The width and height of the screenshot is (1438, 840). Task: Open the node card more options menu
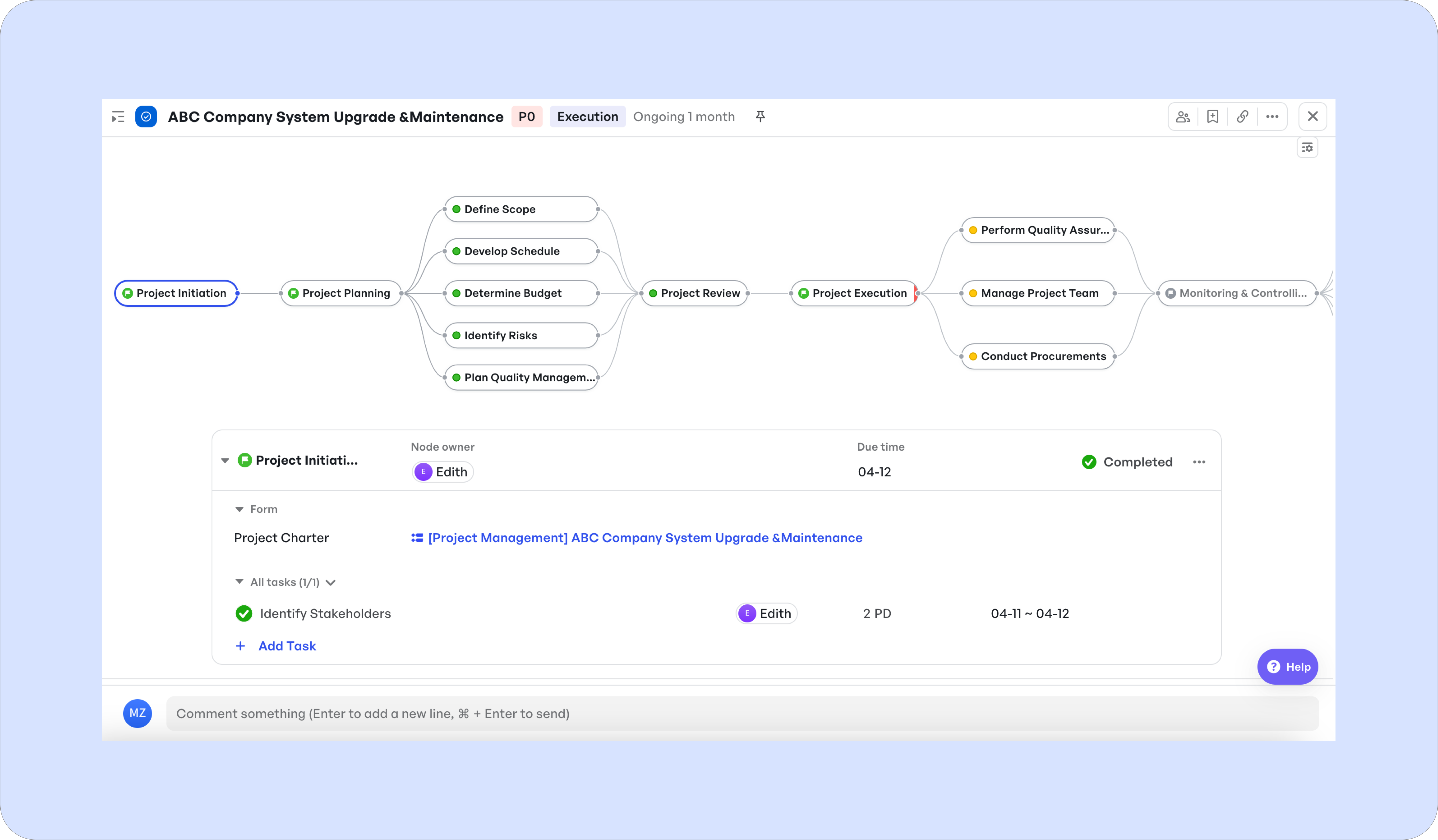[1199, 462]
